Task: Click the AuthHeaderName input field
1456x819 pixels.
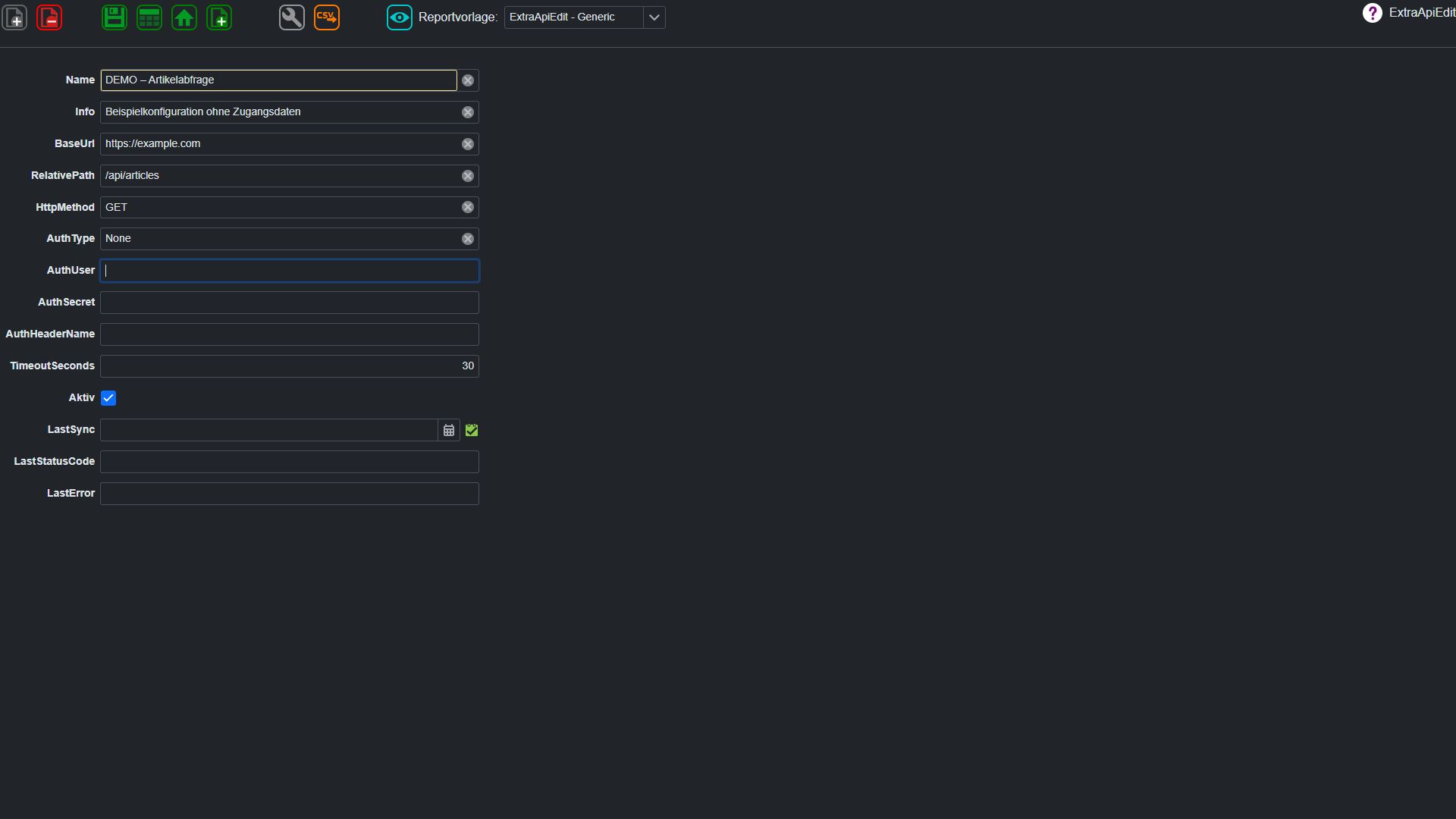Action: pyautogui.click(x=290, y=334)
